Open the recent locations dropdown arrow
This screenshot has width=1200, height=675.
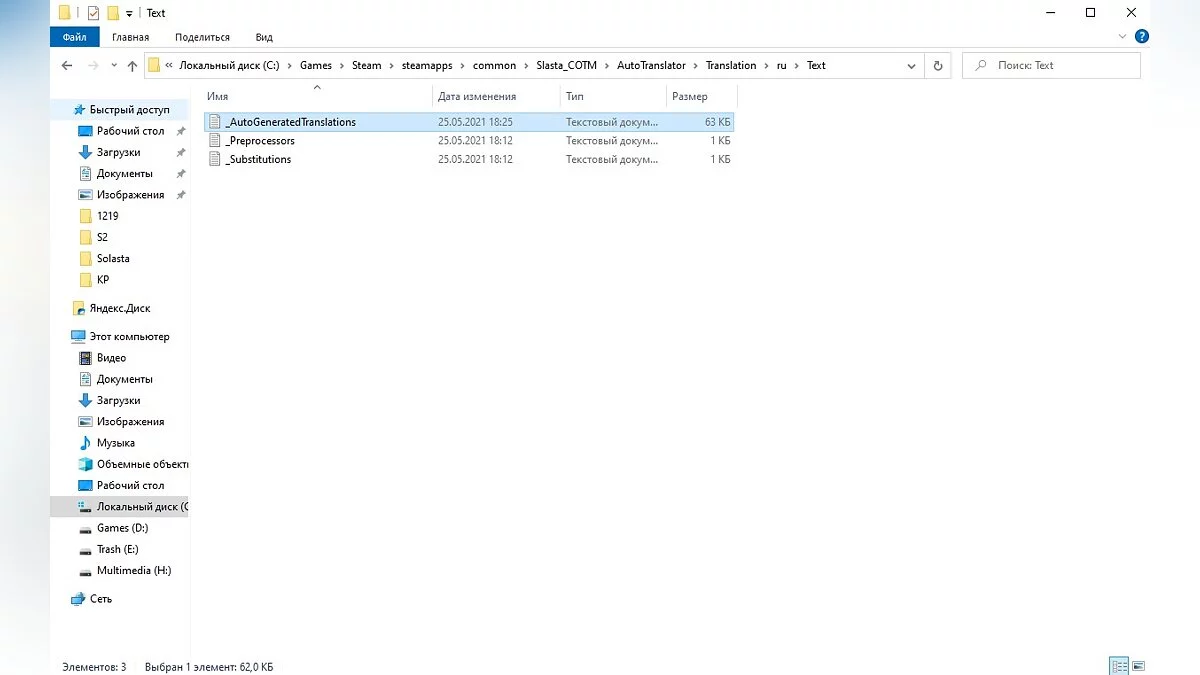114,66
